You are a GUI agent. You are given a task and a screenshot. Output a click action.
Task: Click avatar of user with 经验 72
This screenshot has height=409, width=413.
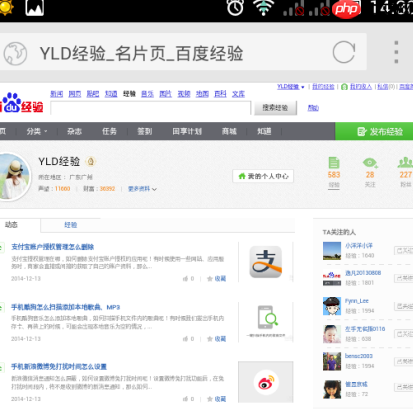coord(332,390)
